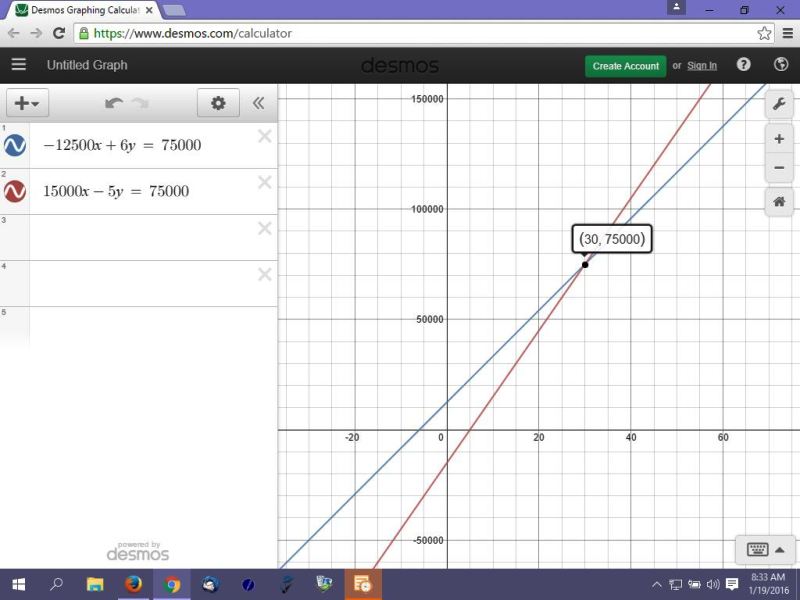The image size is (800, 600).
Task: Rename the Untitled Graph title
Action: 87,65
